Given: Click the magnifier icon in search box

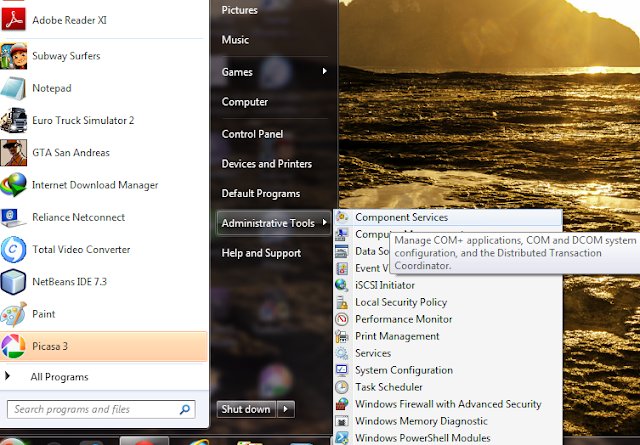Looking at the screenshot, I should [185, 409].
